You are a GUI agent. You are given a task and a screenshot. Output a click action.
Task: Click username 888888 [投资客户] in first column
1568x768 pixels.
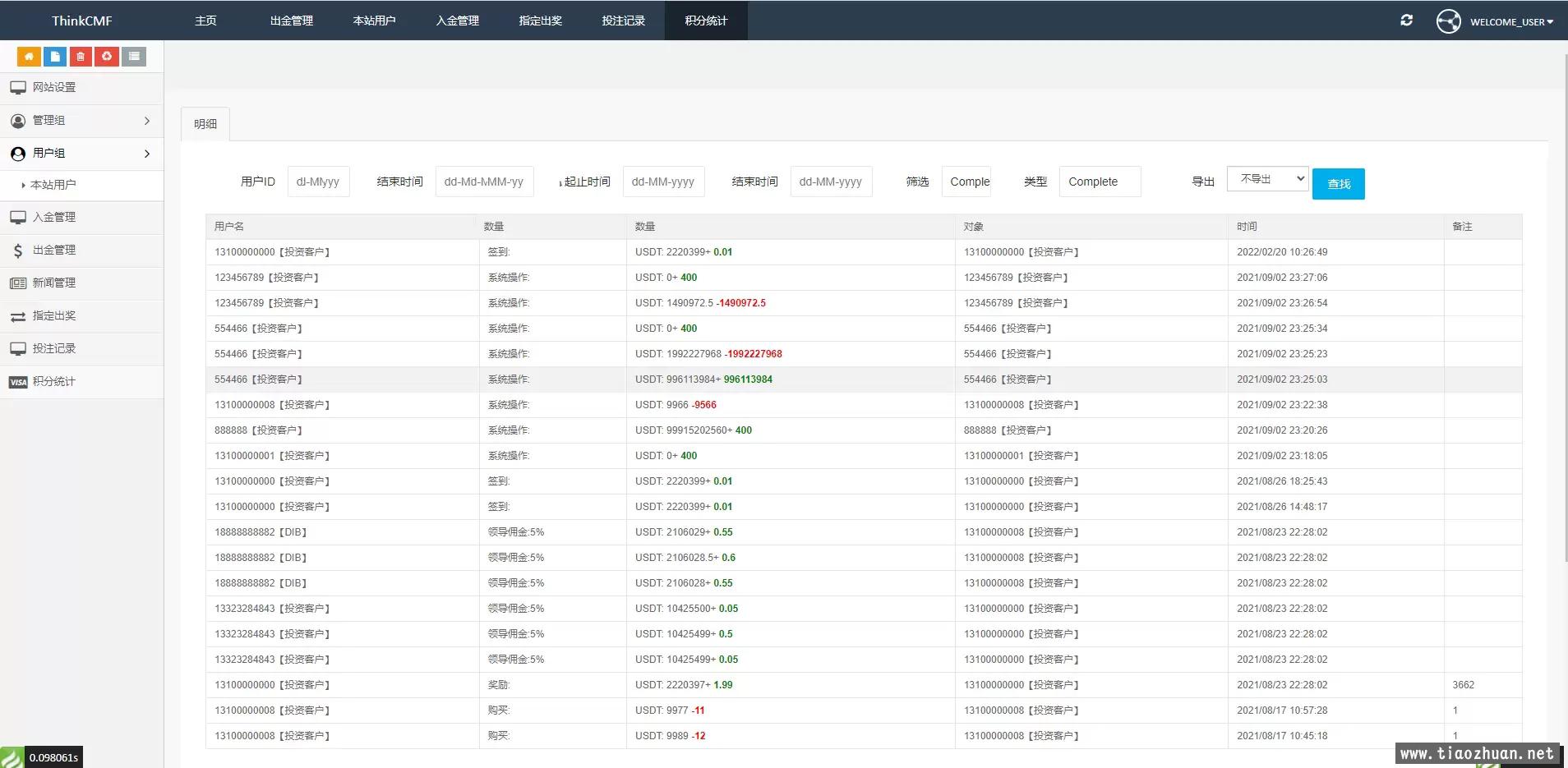259,430
